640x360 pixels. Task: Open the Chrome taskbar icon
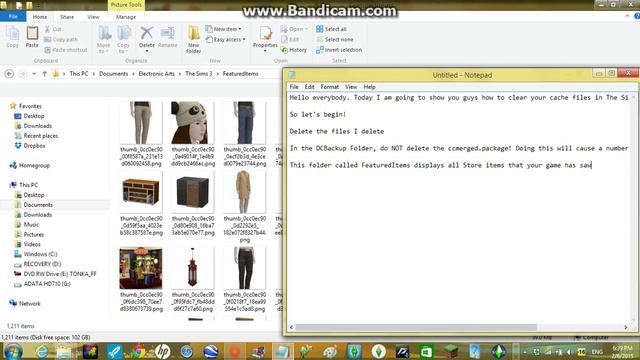[x=138, y=351]
